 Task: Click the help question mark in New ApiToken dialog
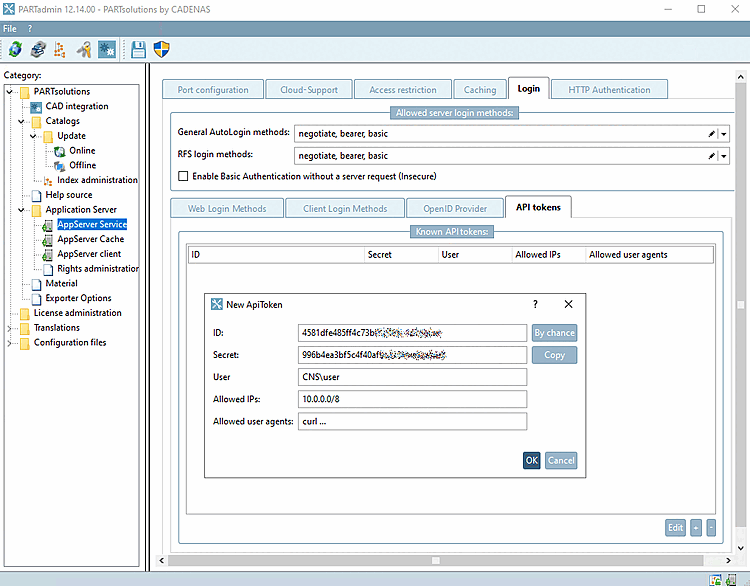pyautogui.click(x=535, y=304)
